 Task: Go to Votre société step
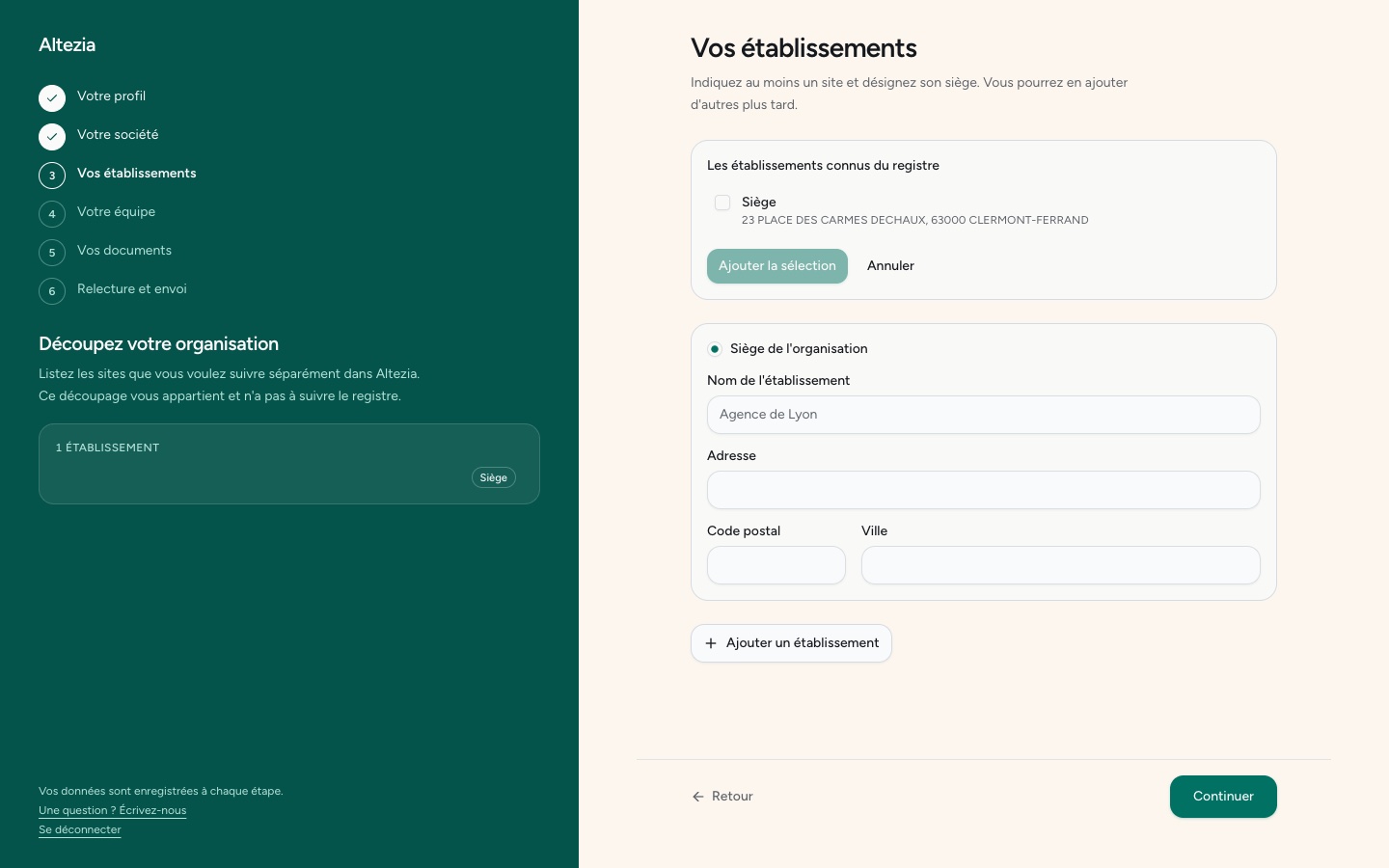118,135
